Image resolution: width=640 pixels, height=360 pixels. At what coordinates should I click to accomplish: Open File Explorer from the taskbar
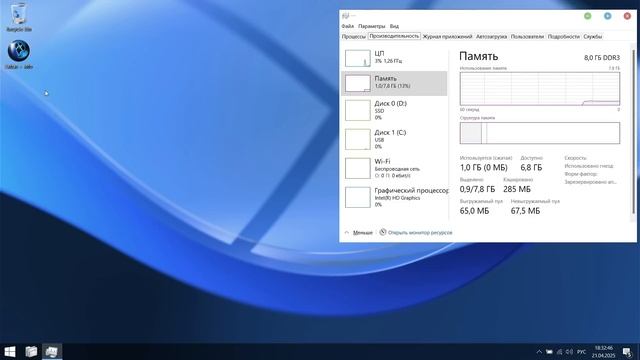[x=31, y=351]
